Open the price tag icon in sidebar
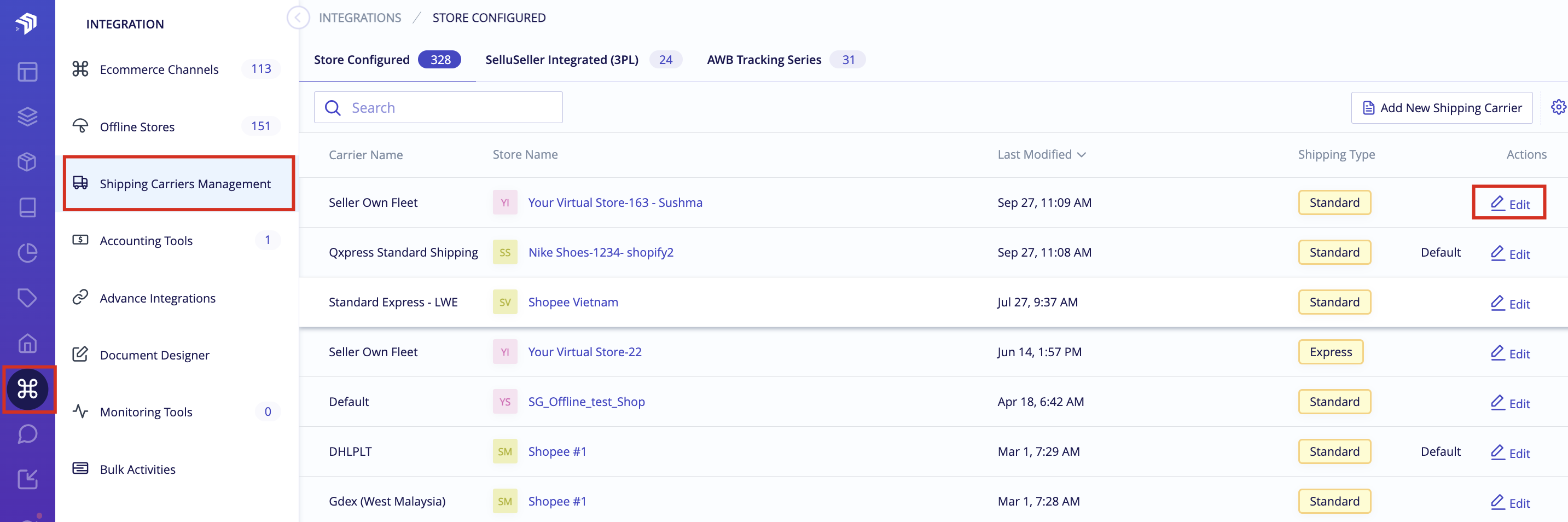Image resolution: width=1568 pixels, height=522 pixels. [x=27, y=298]
